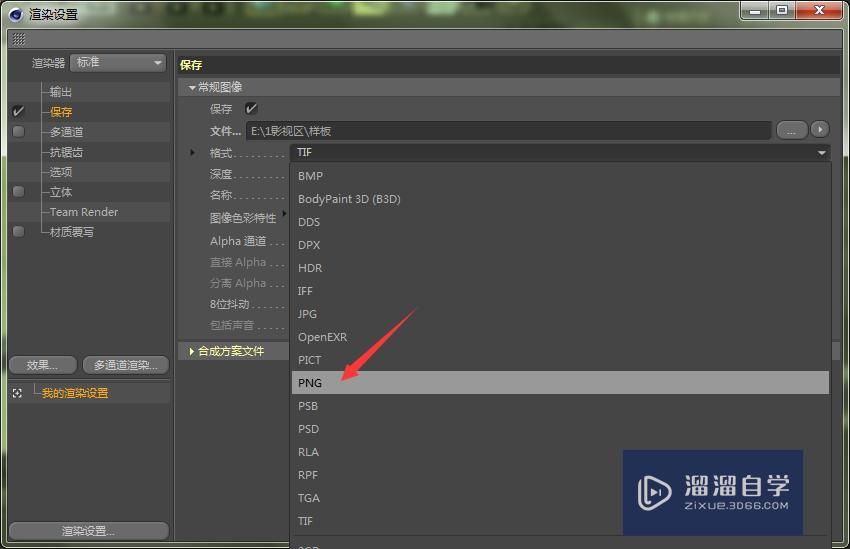This screenshot has height=549, width=850.
Task: Click the target icon beside 我的渲染设置
Action: 17,393
